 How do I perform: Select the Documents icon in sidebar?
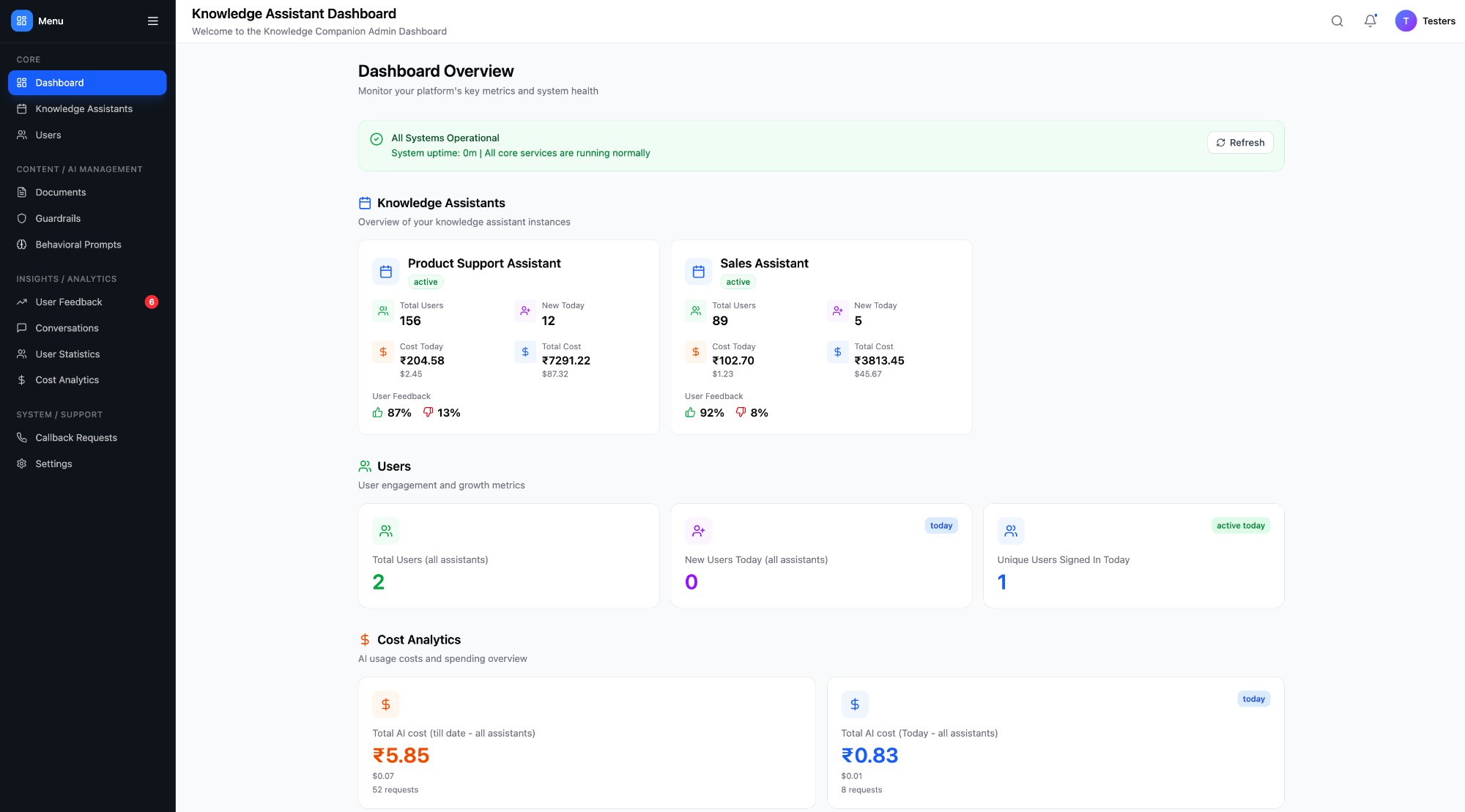(21, 192)
